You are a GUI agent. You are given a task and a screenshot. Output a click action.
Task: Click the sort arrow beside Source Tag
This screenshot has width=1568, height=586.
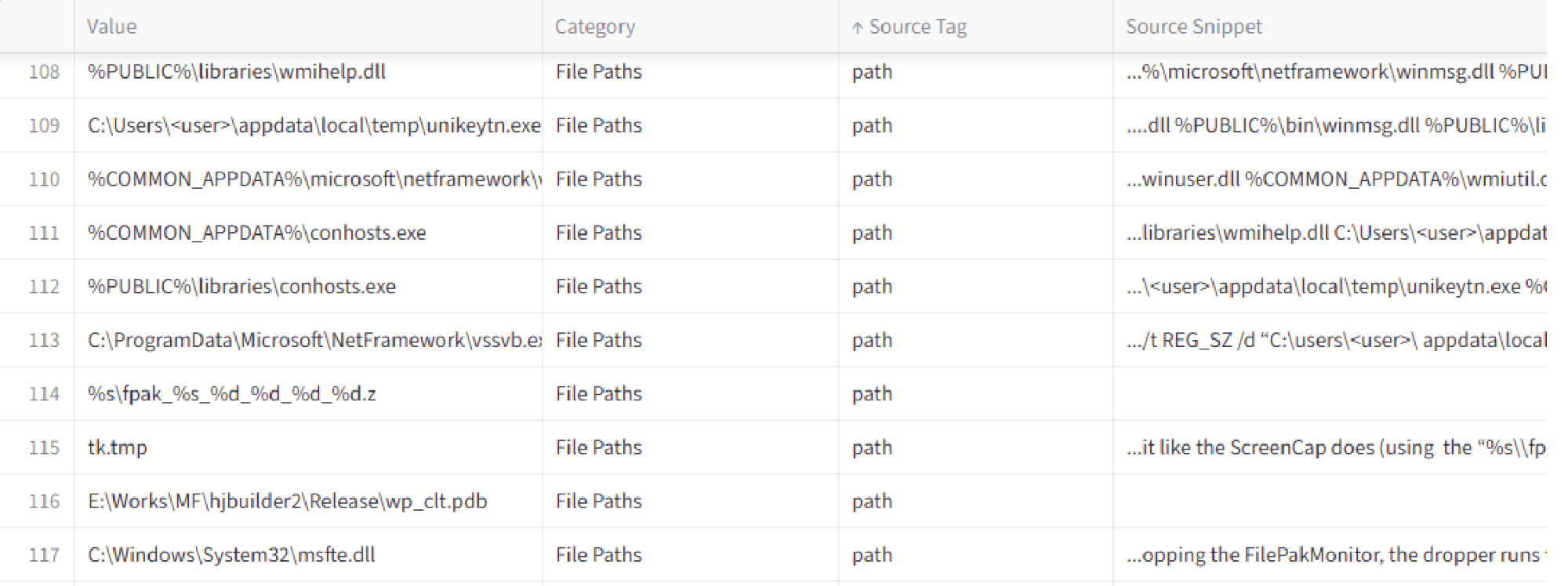pos(857,27)
